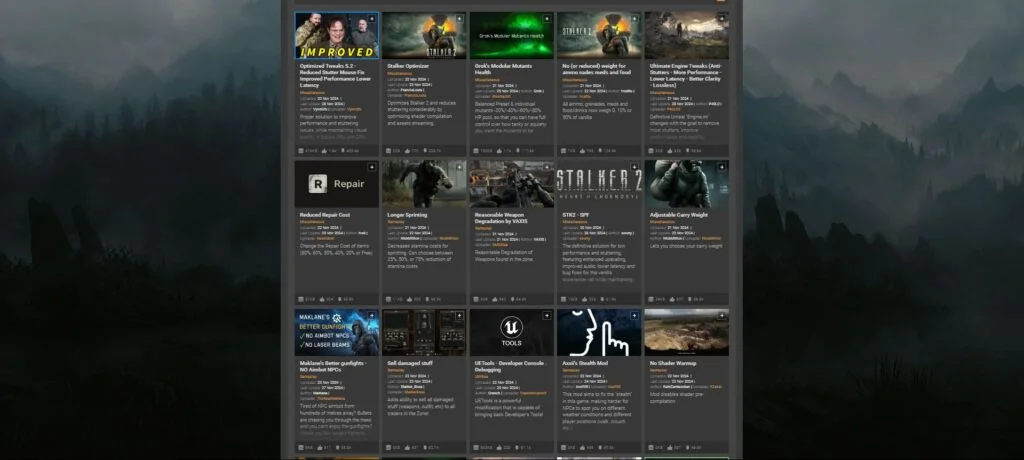Open Adjustable Carry Weight title link
The image size is (1024, 460).
(x=679, y=214)
